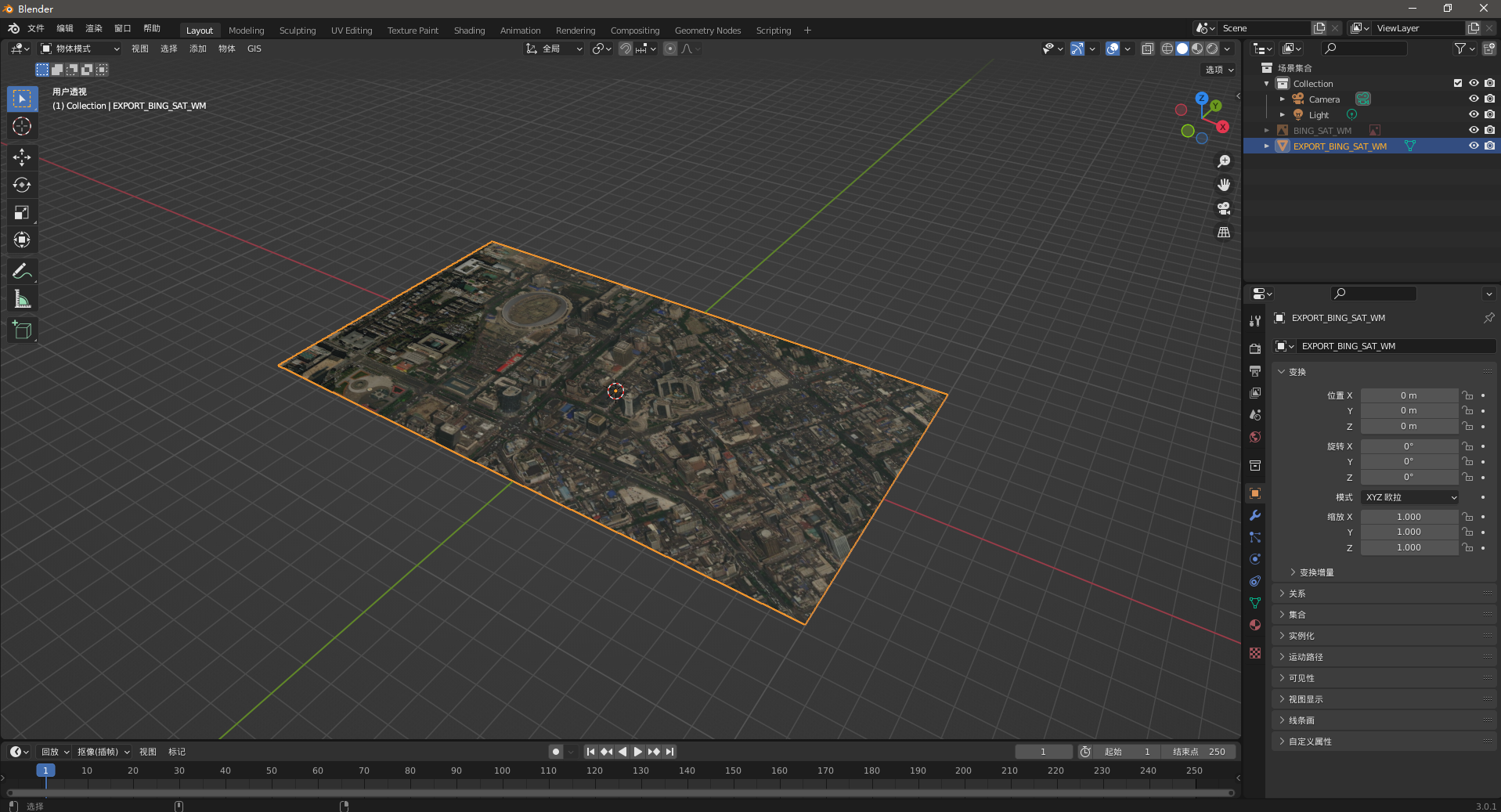
Task: Open the timeline Playback dropdown
Action: click(55, 752)
